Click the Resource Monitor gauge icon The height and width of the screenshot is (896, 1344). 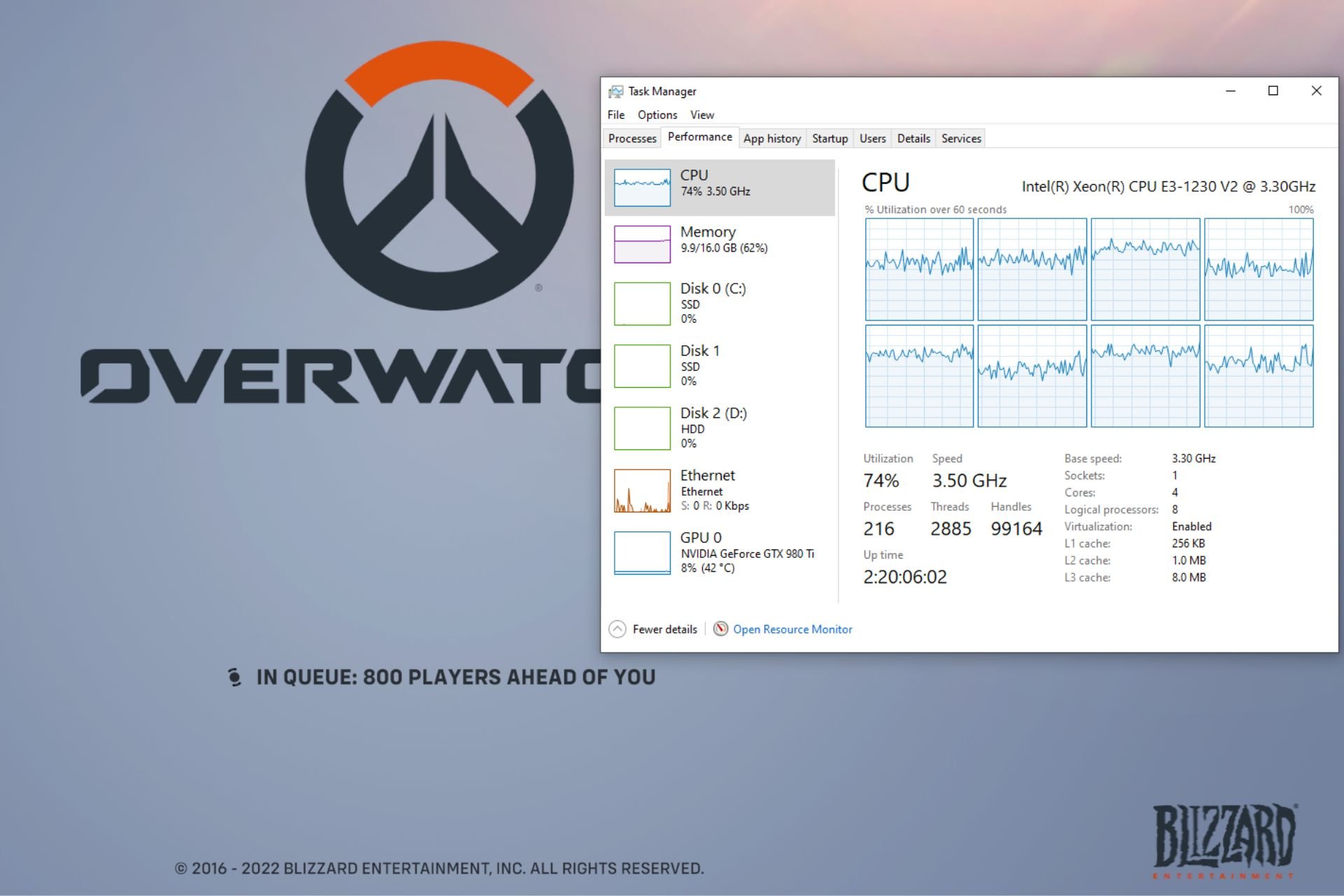(720, 629)
